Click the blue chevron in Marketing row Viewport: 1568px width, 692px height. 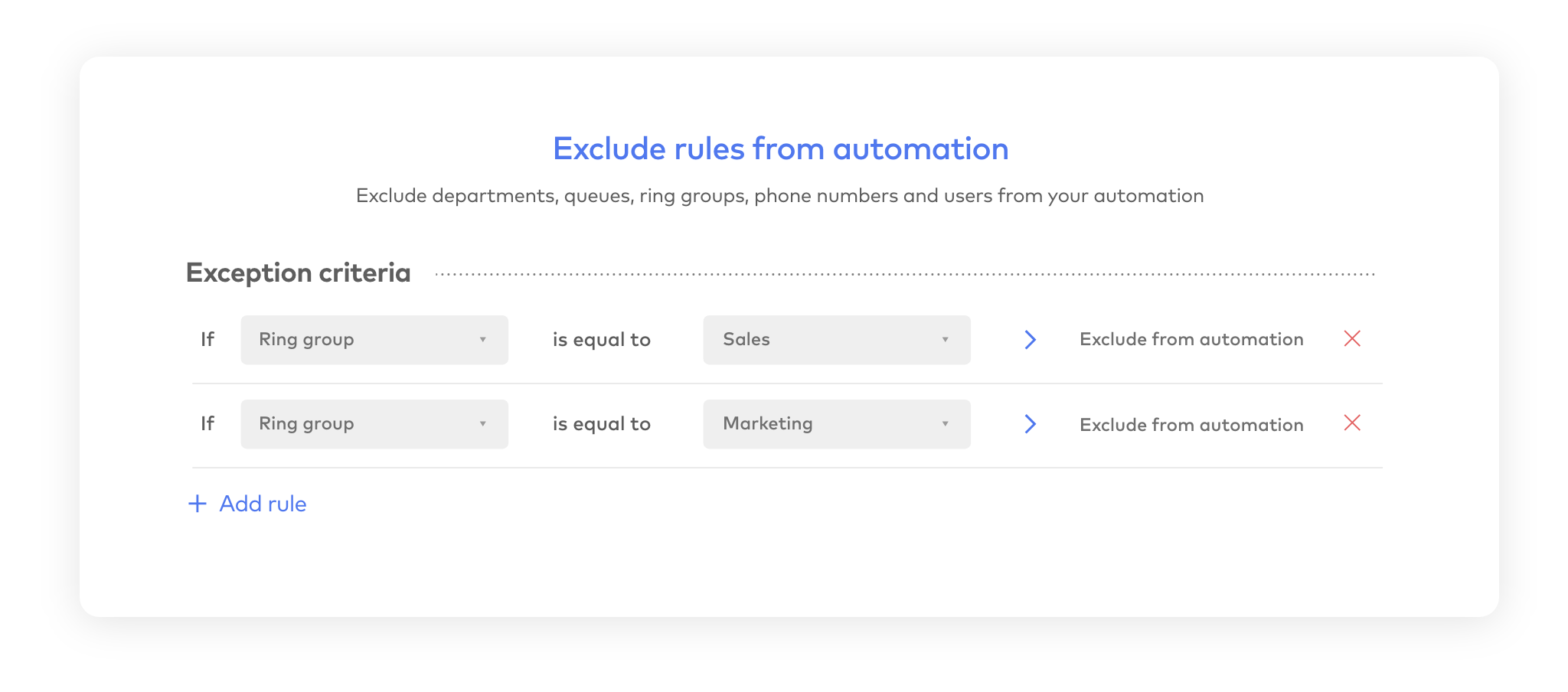[1030, 423]
